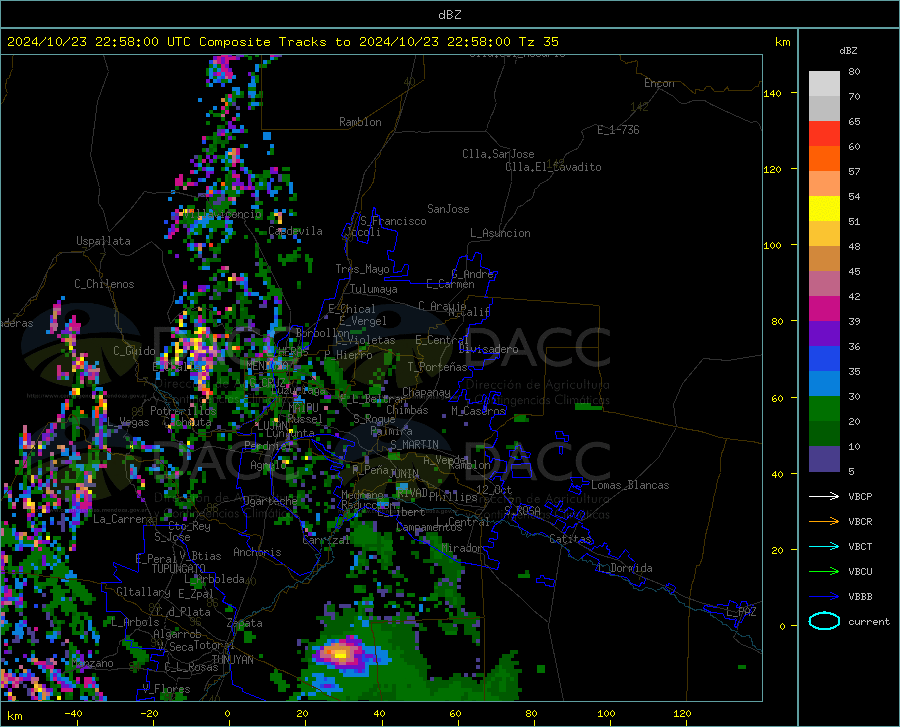Image resolution: width=900 pixels, height=727 pixels.
Task: Click the 120 km tick on horizontal axis
Action: (682, 713)
